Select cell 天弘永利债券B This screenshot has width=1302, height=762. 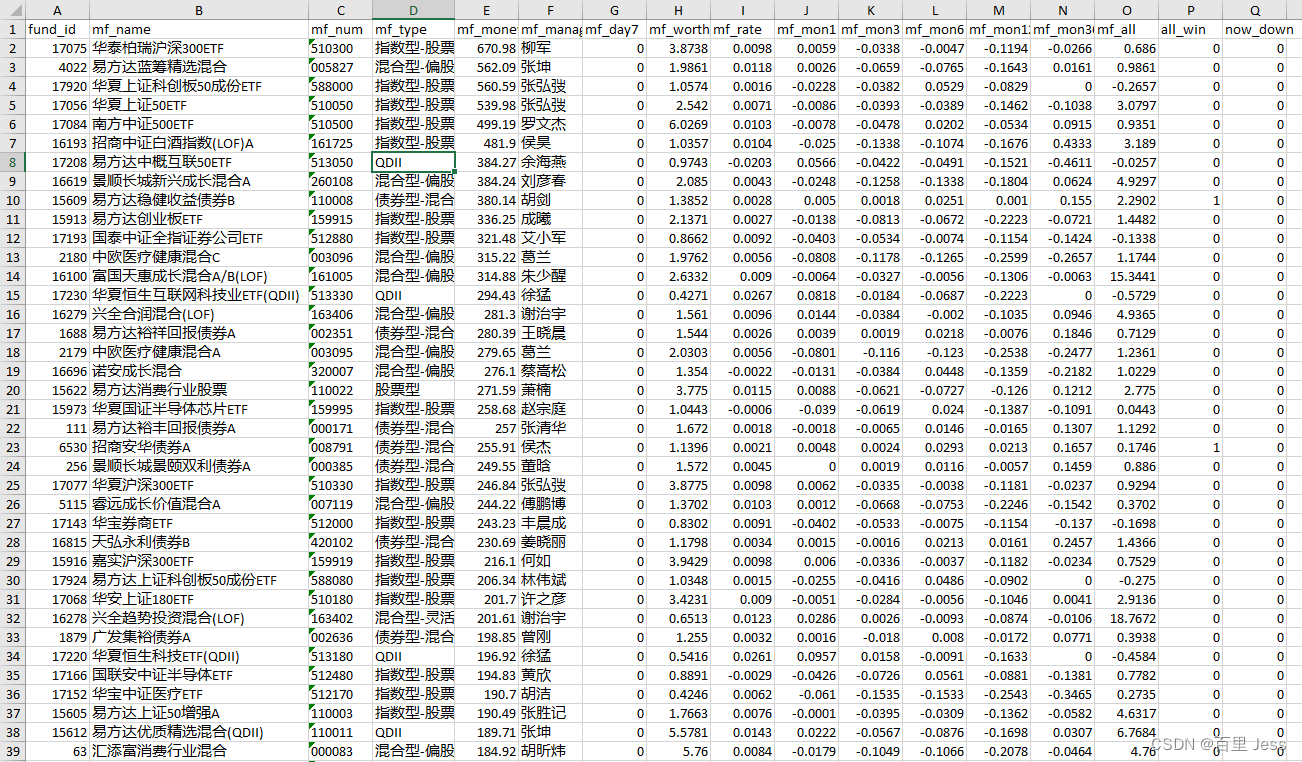click(x=198, y=542)
